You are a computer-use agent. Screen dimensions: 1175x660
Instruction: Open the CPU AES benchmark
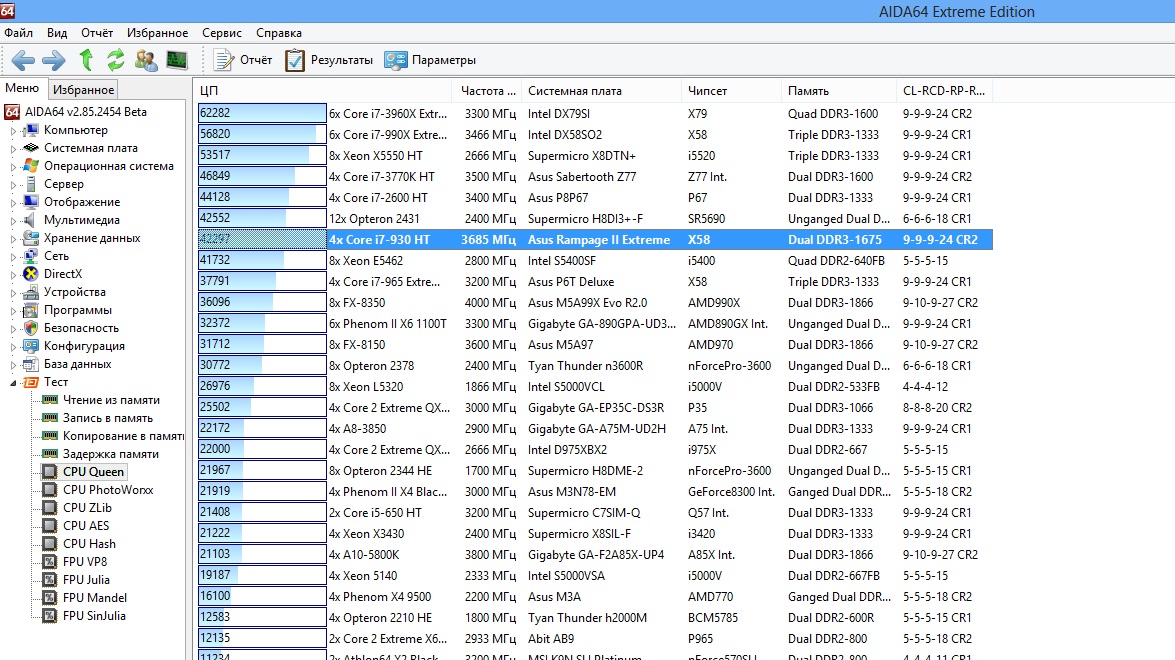(x=86, y=526)
